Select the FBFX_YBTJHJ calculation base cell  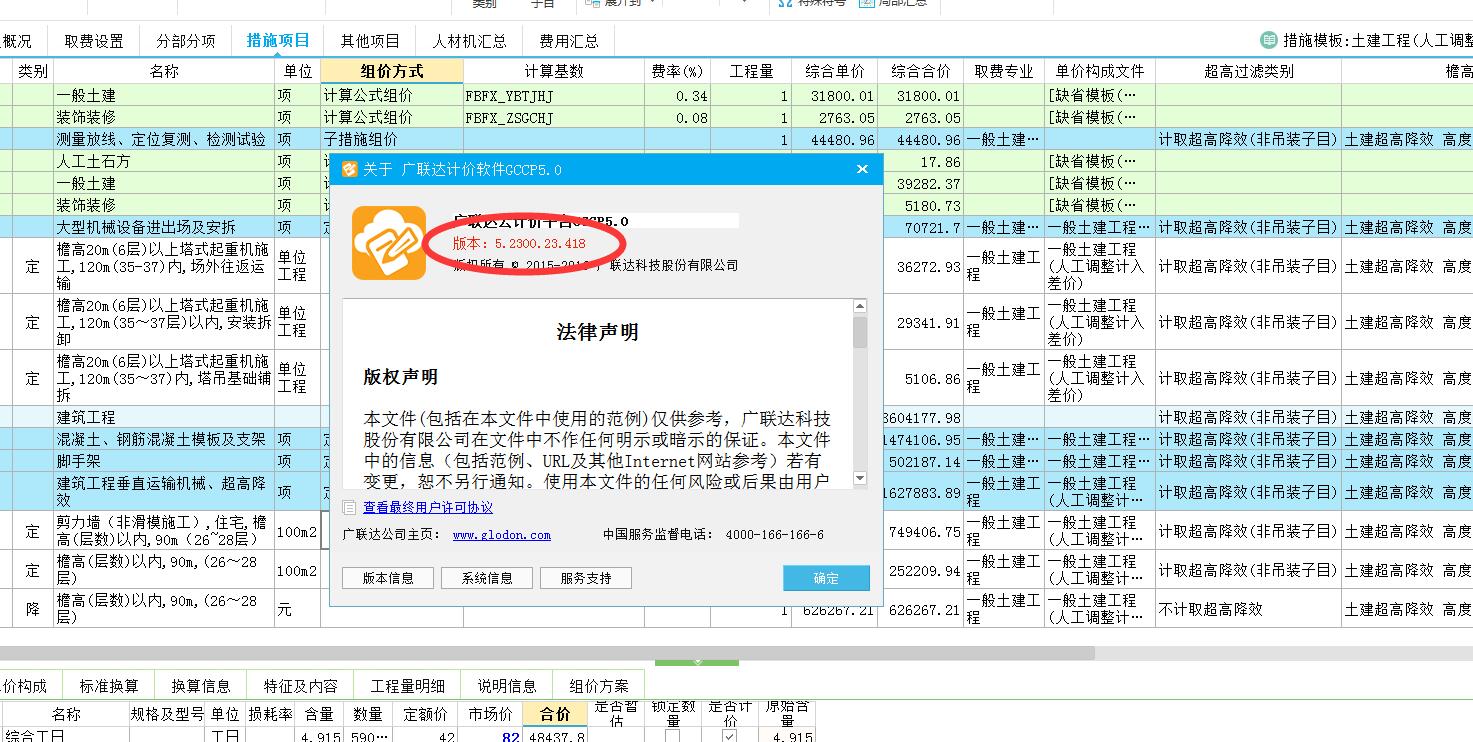coord(554,96)
